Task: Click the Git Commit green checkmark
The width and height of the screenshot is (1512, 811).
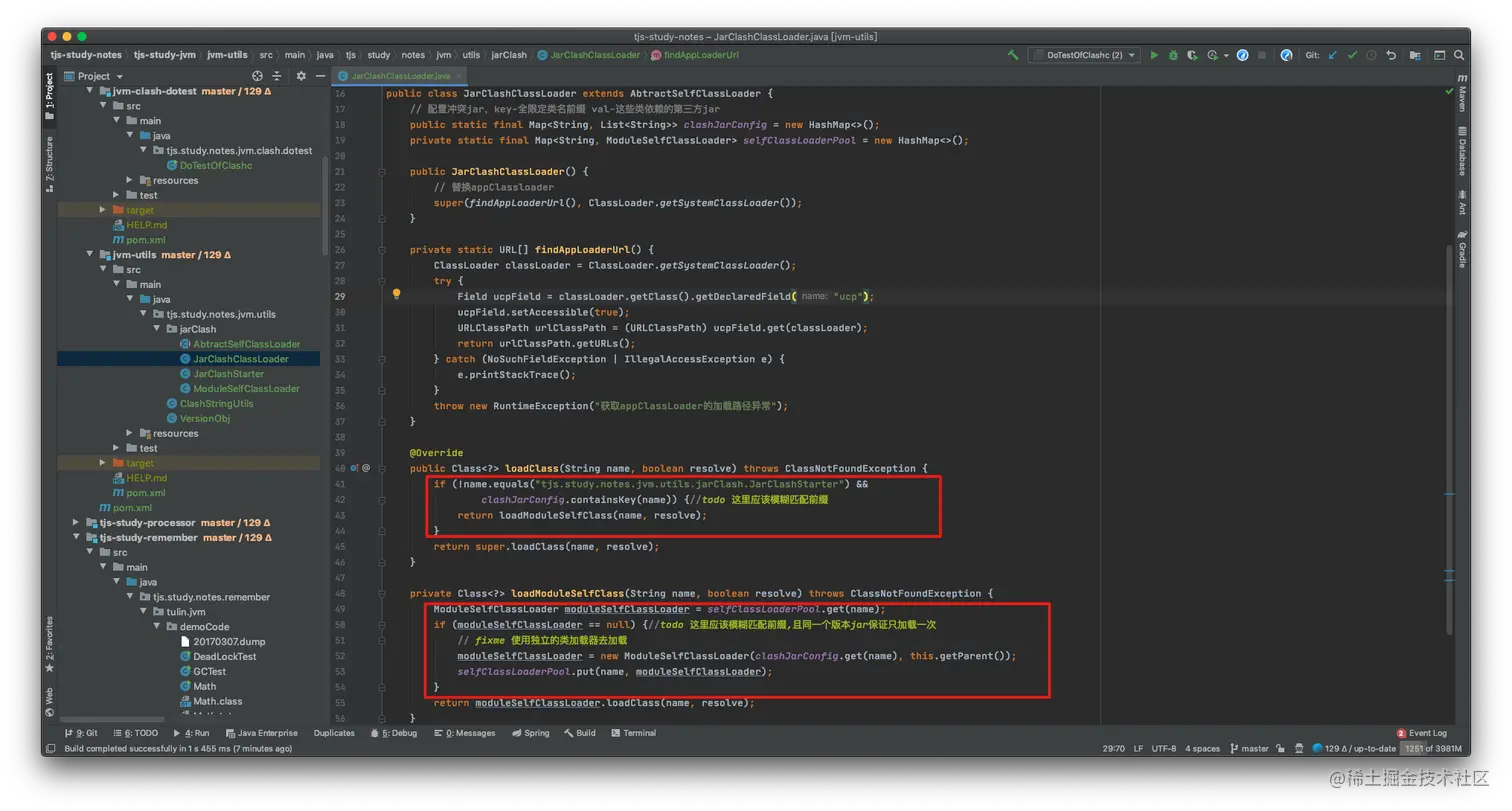Action: 1352,55
